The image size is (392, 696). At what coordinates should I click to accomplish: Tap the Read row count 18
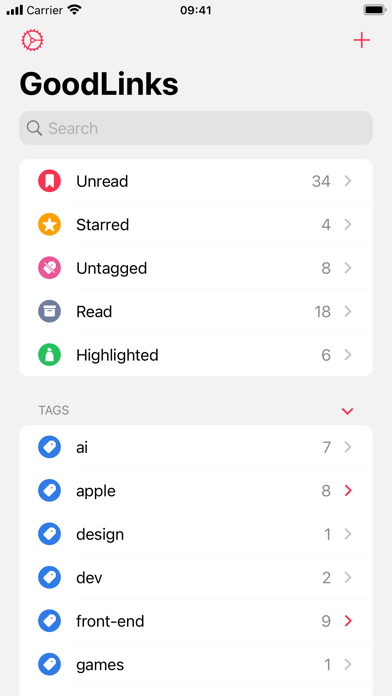323,312
